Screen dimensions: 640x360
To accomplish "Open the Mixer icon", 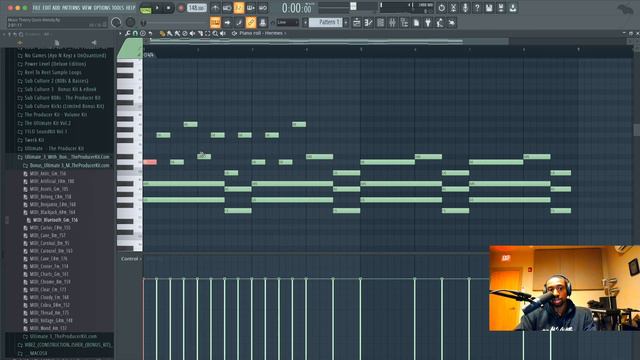I will pos(392,23).
